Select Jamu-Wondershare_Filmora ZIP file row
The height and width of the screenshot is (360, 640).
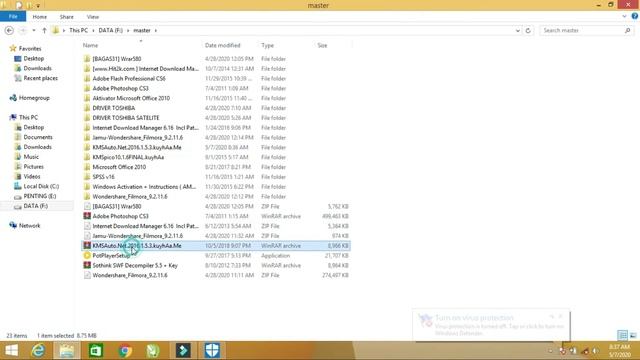click(216, 236)
